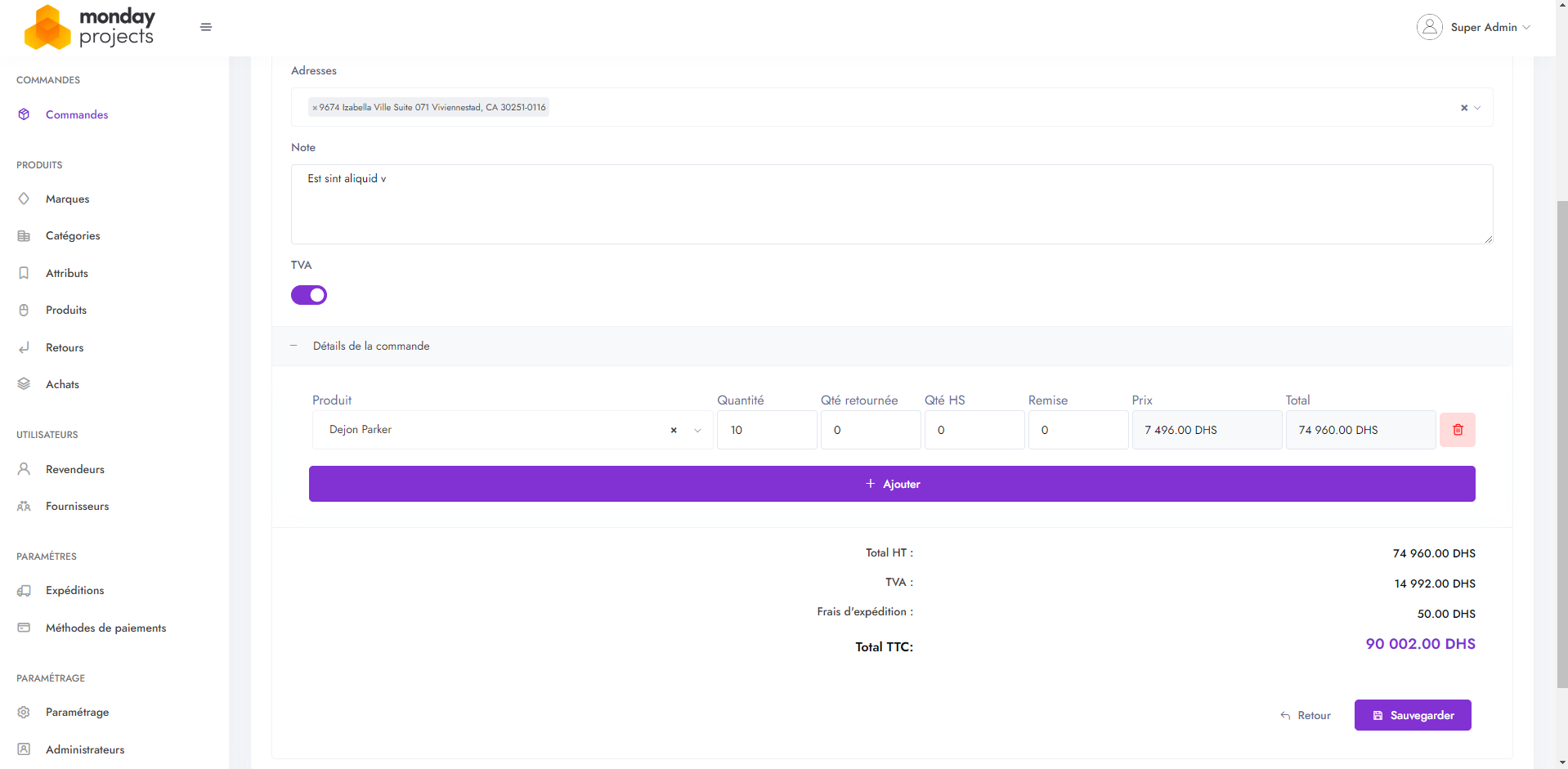Navigate to Méthodes de paiements
Viewport: 1568px width, 769px height.
[x=105, y=628]
